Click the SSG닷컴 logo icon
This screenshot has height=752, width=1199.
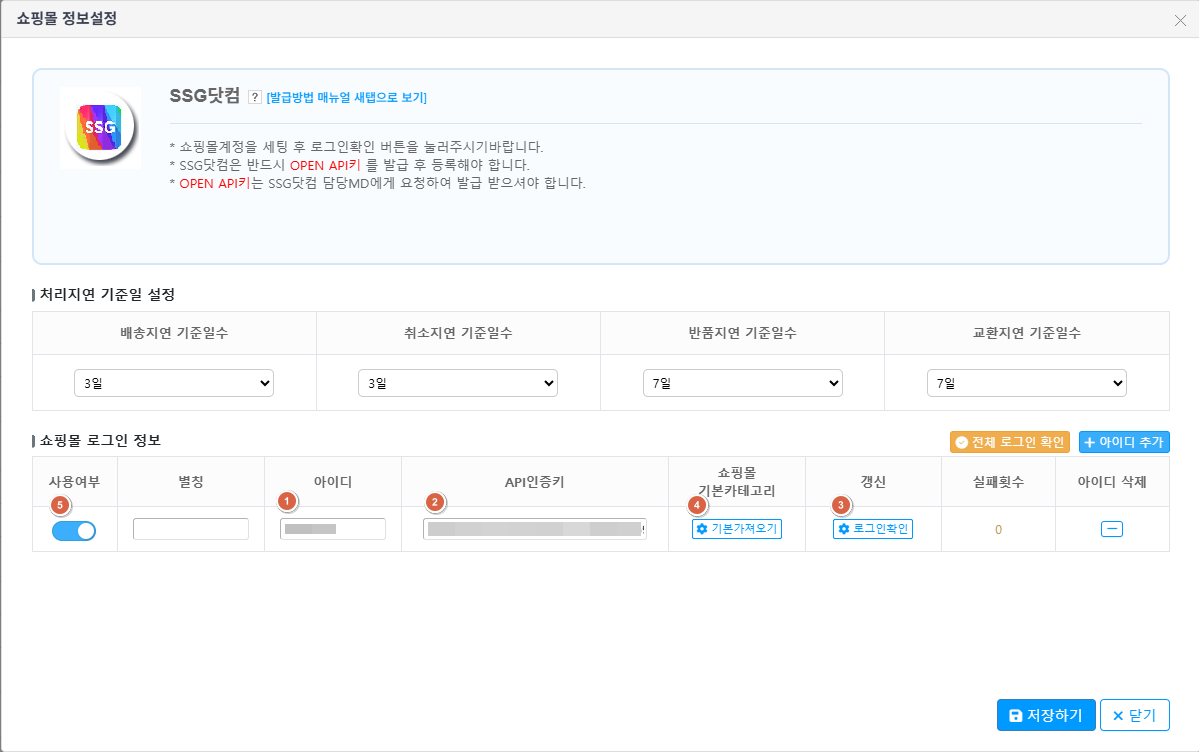(x=100, y=127)
